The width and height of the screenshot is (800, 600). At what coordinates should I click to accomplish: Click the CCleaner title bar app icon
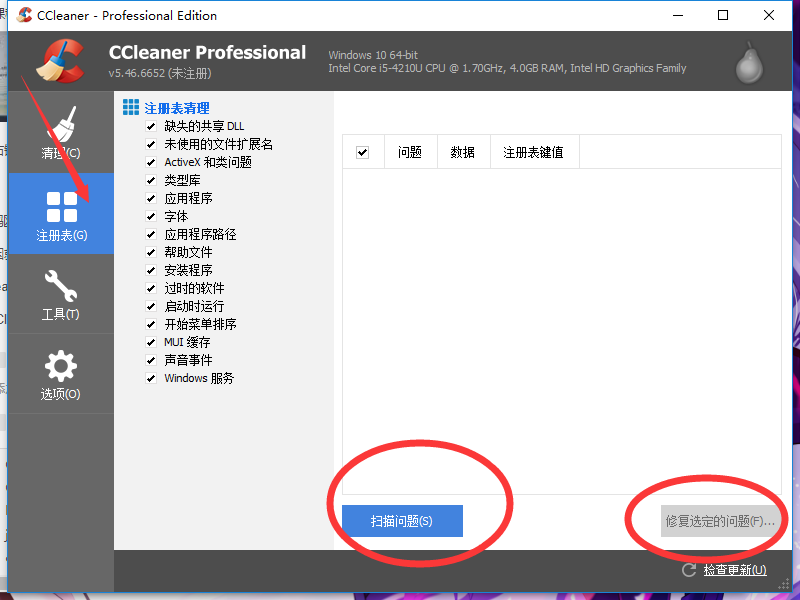[24, 15]
